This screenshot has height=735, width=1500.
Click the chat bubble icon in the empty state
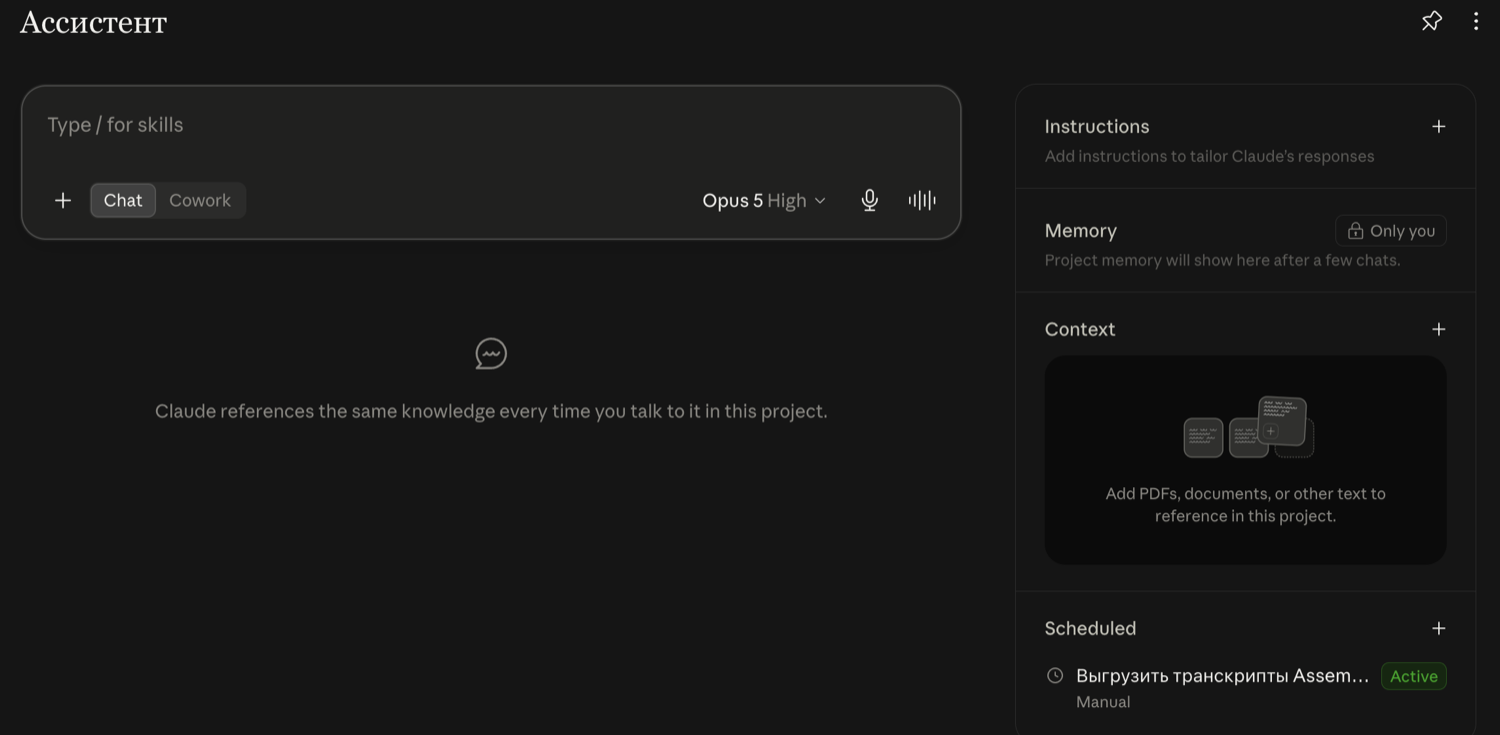click(491, 354)
